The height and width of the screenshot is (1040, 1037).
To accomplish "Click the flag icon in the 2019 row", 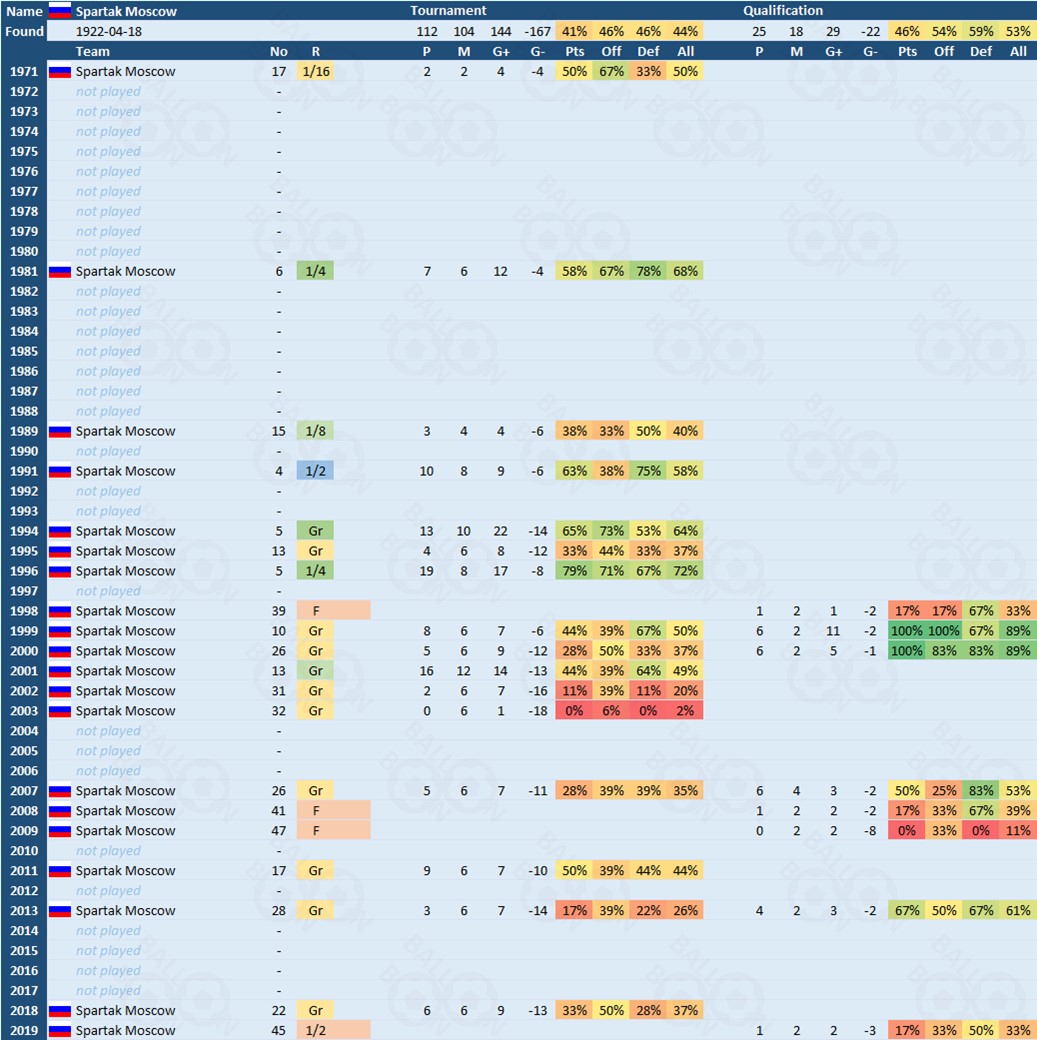I will click(60, 1031).
